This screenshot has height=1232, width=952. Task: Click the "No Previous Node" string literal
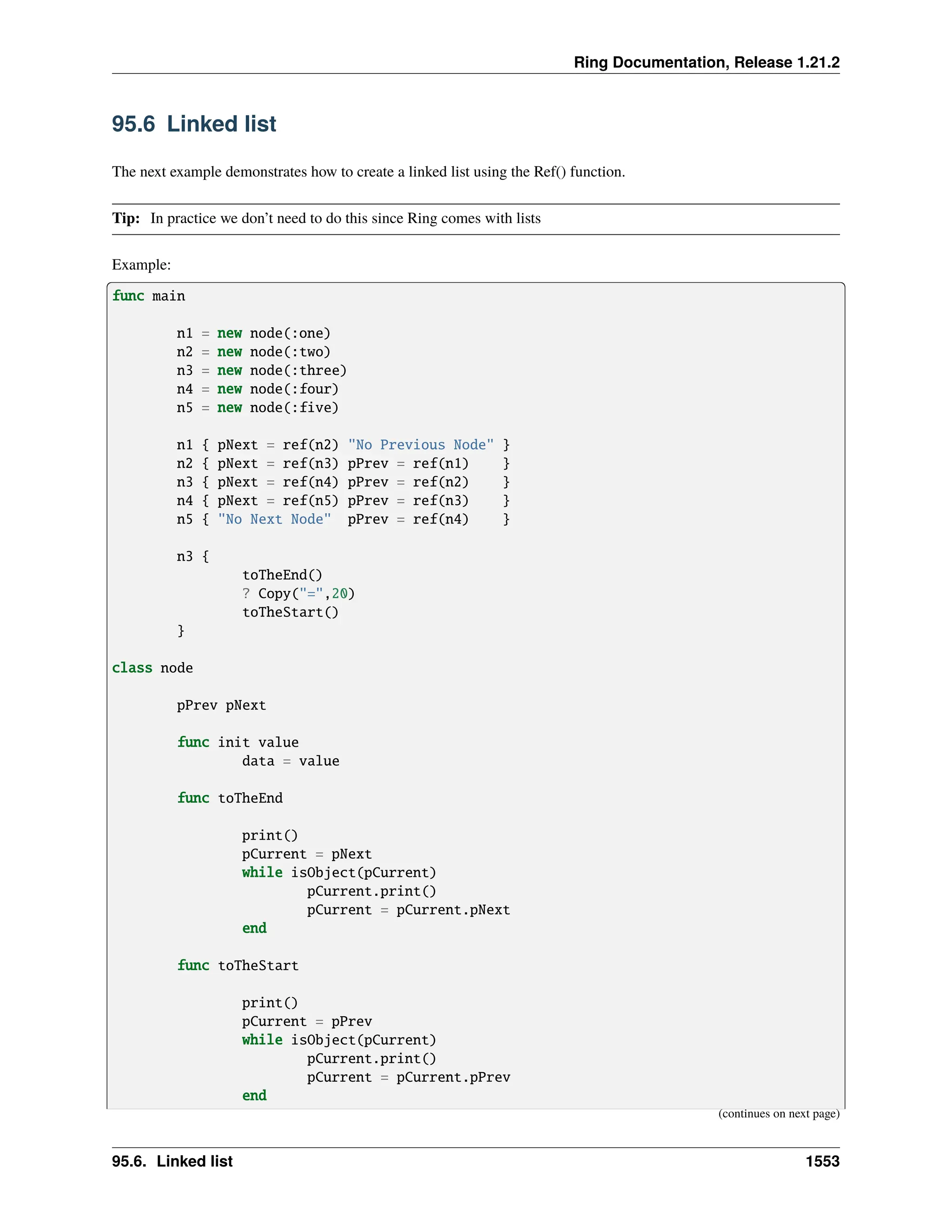click(x=421, y=445)
